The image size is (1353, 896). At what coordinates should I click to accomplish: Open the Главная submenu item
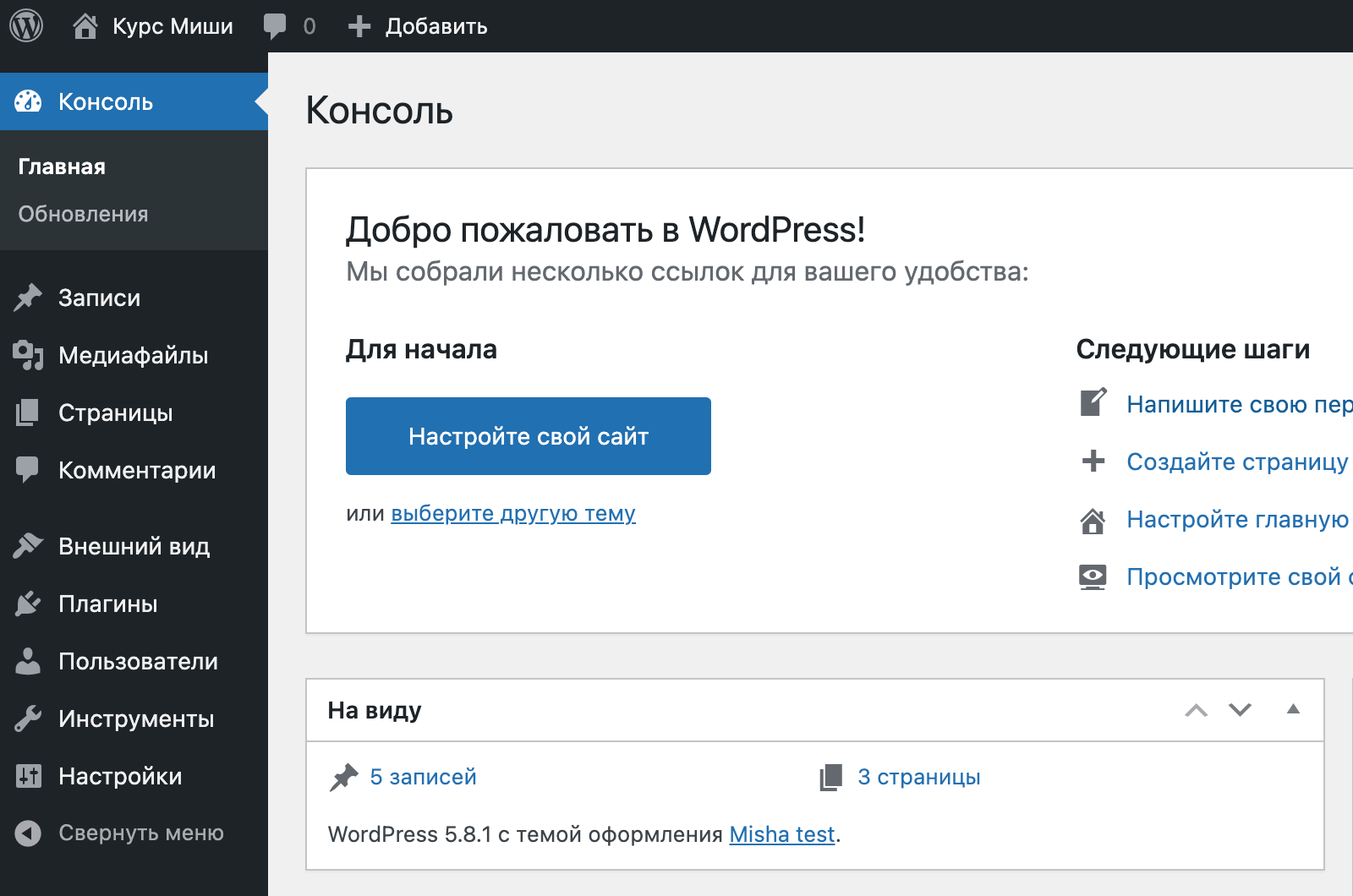[x=62, y=167]
